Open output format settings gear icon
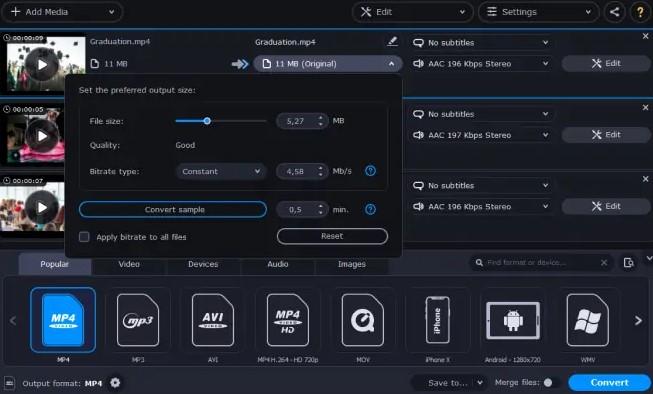The height and width of the screenshot is (394, 653). point(115,382)
